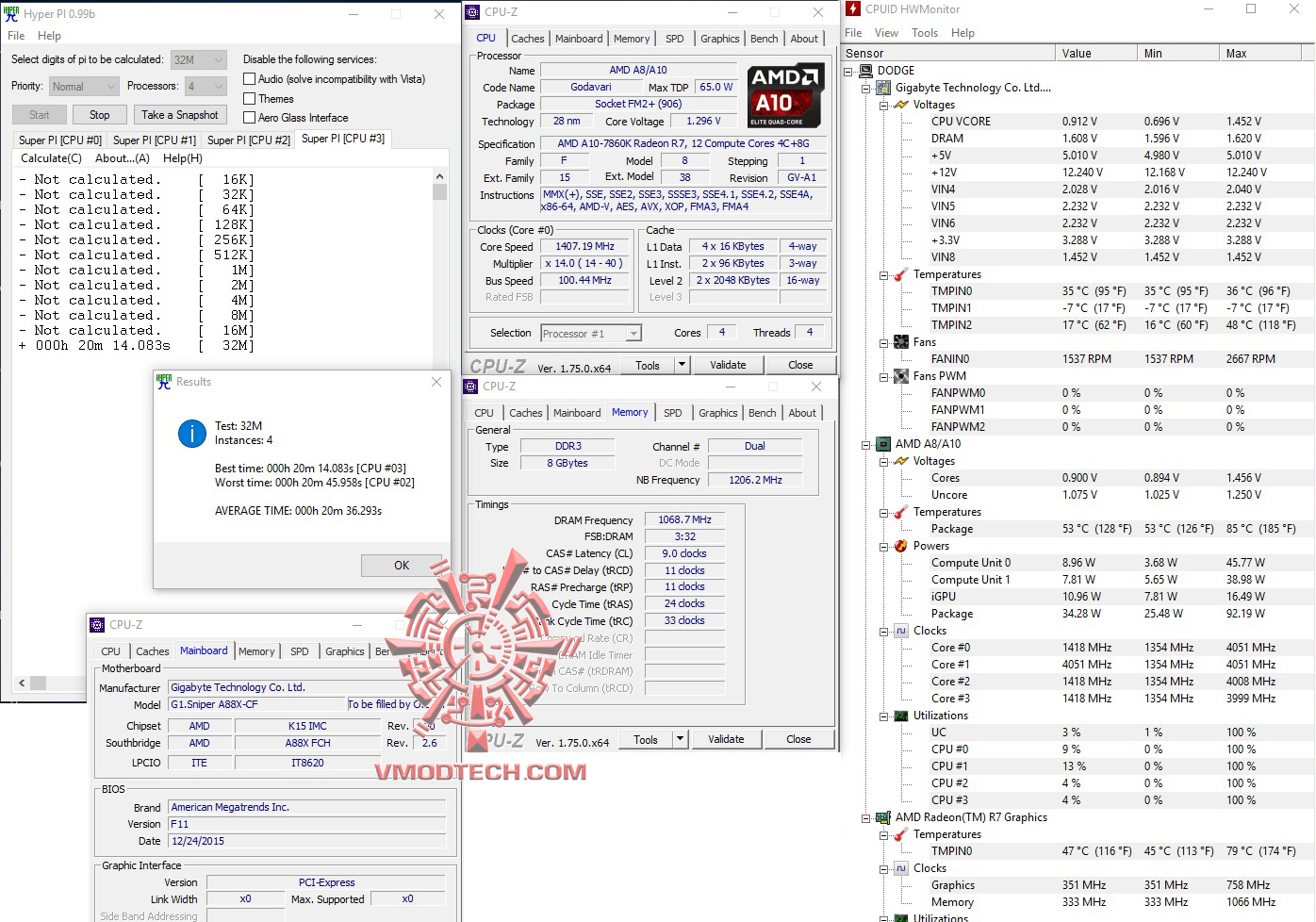Open the Calculate(C) menu in Super PI
The height and width of the screenshot is (922, 1316).
[51, 158]
